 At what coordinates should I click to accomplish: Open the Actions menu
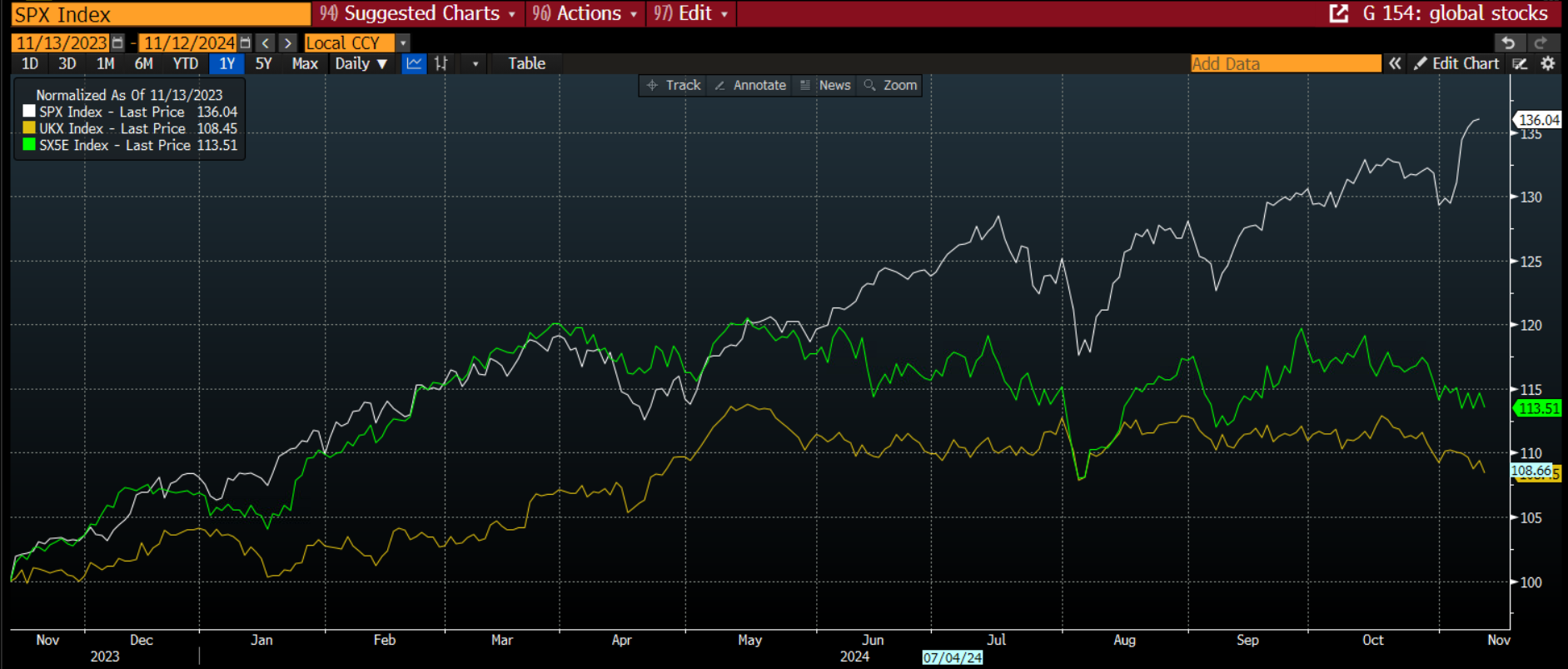[585, 13]
